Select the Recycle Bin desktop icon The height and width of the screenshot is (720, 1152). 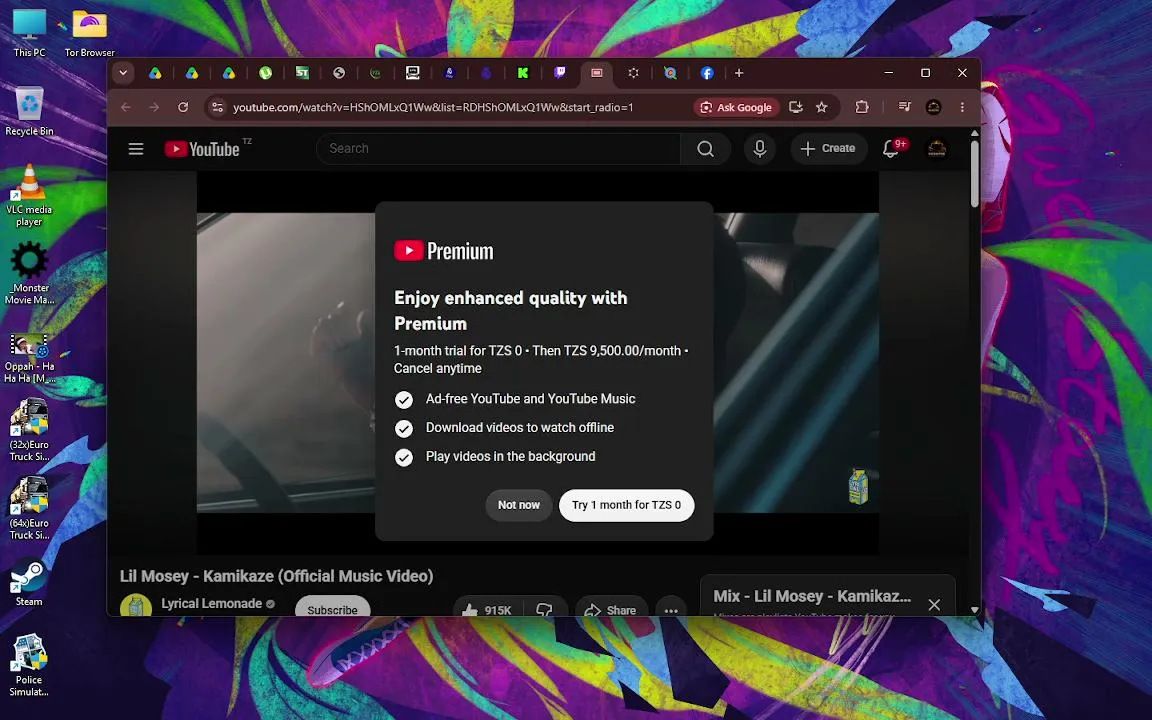29,112
